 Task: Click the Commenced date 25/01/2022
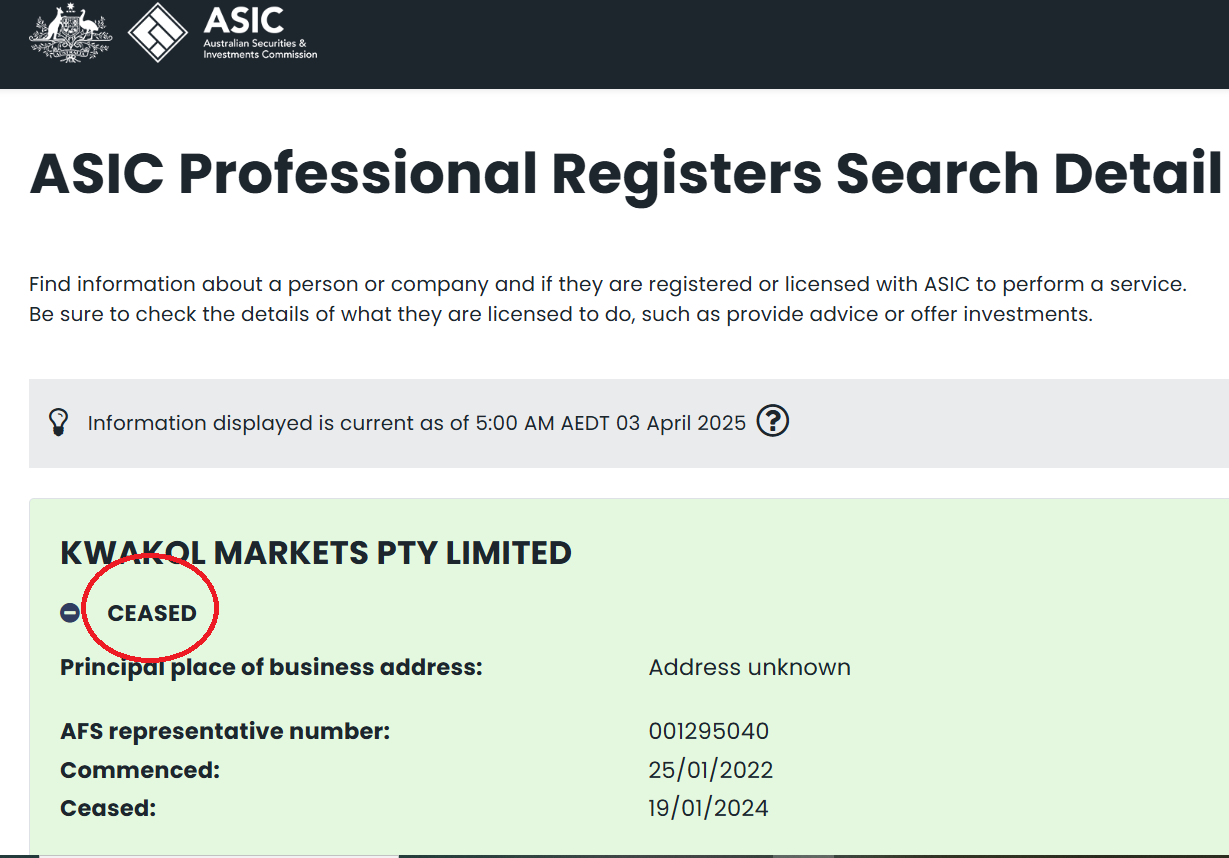coord(711,770)
